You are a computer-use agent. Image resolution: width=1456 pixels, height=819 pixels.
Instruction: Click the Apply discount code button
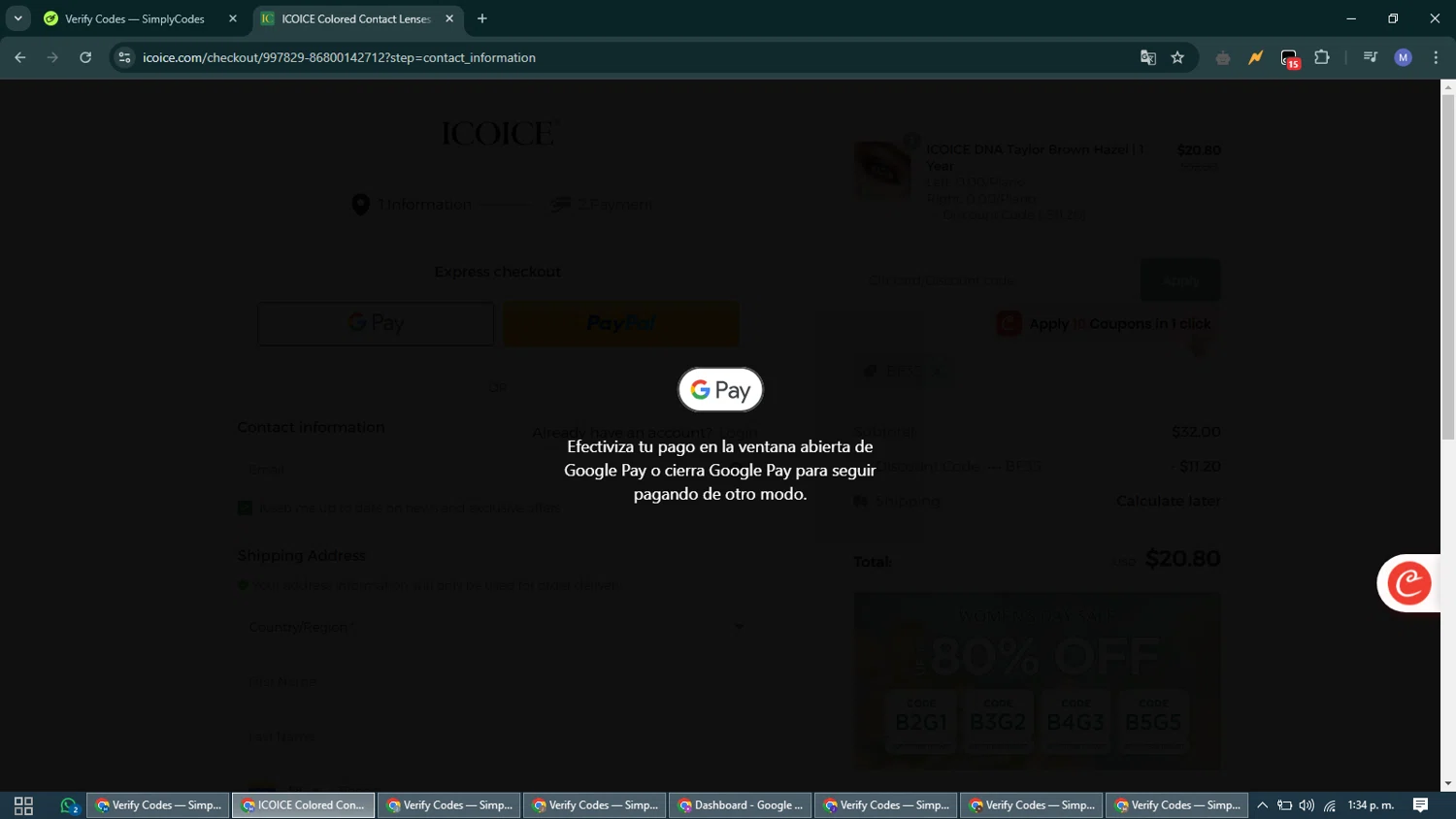(x=1180, y=280)
